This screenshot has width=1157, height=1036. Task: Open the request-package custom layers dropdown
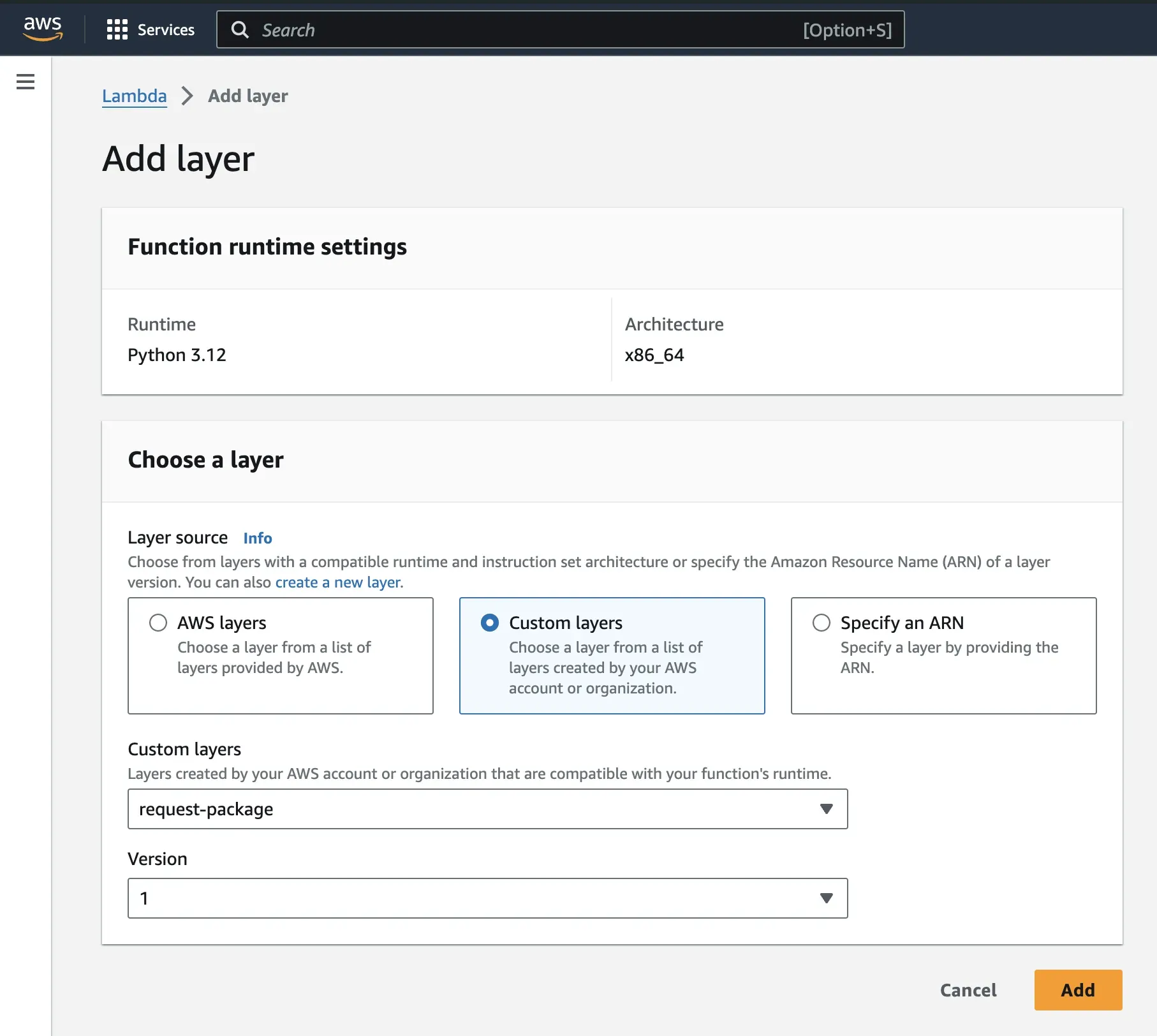coord(488,809)
